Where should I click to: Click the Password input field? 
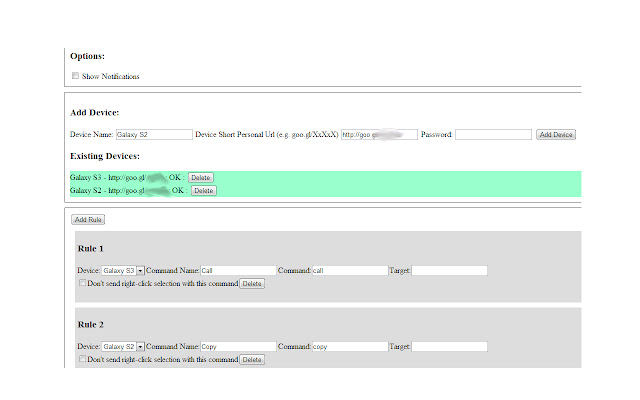coord(493,135)
